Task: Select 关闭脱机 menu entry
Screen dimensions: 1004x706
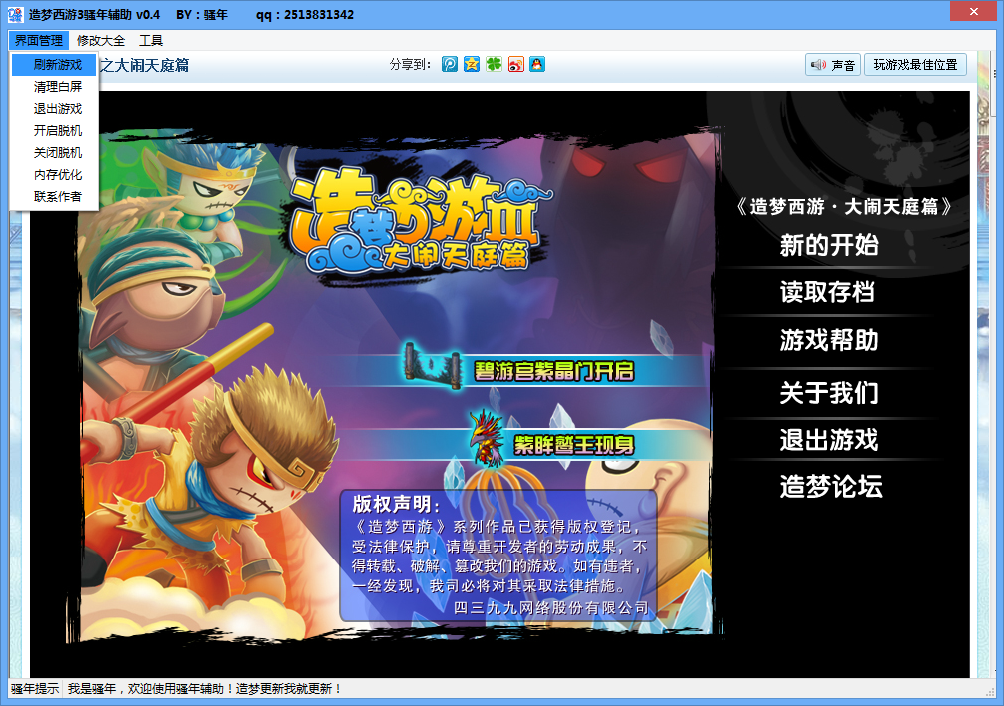Action: [54, 152]
